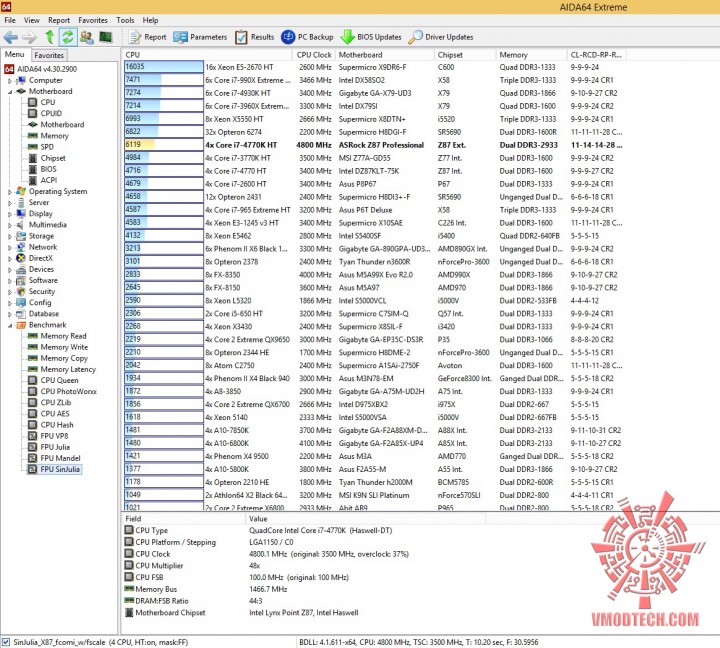Open the CPU Queen benchmark
The width and height of the screenshot is (720, 648).
53,380
